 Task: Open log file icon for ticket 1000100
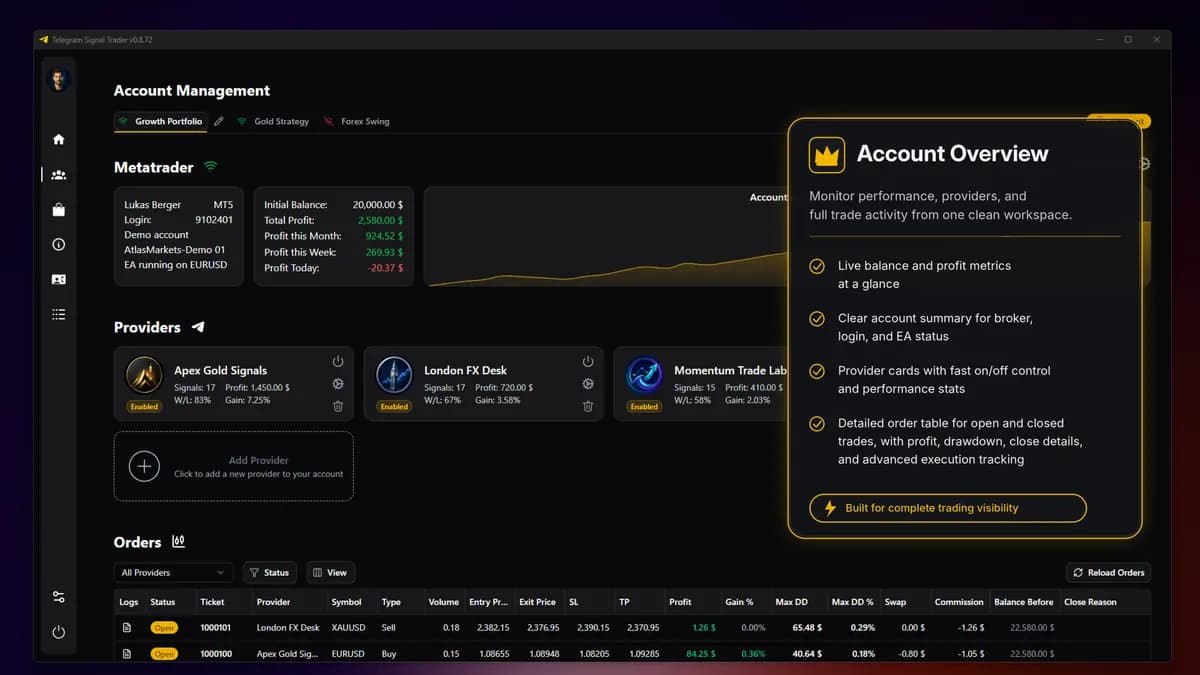[x=127, y=654]
